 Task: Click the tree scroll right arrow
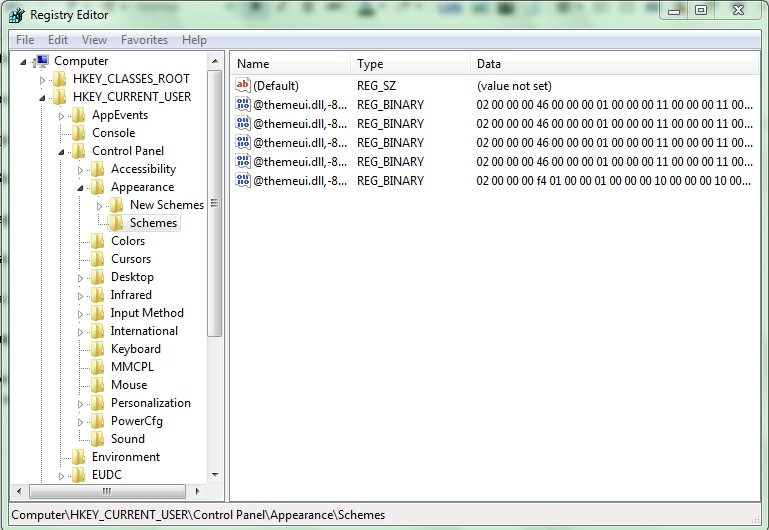pos(197,491)
